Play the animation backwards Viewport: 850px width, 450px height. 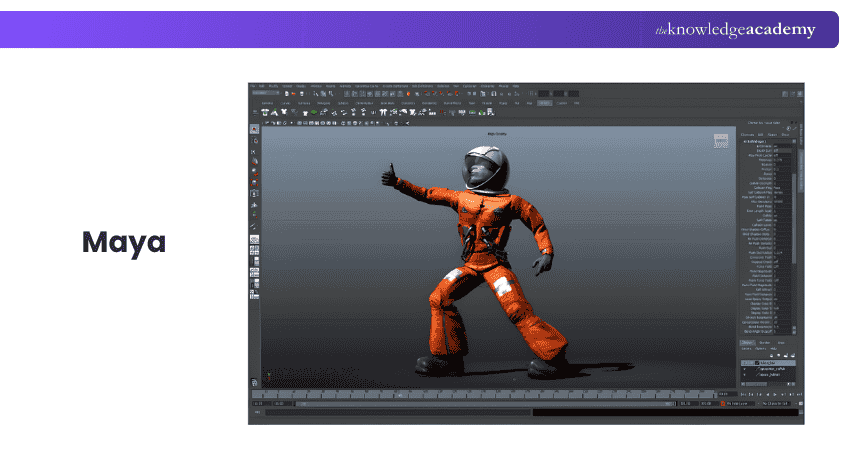coord(768,395)
